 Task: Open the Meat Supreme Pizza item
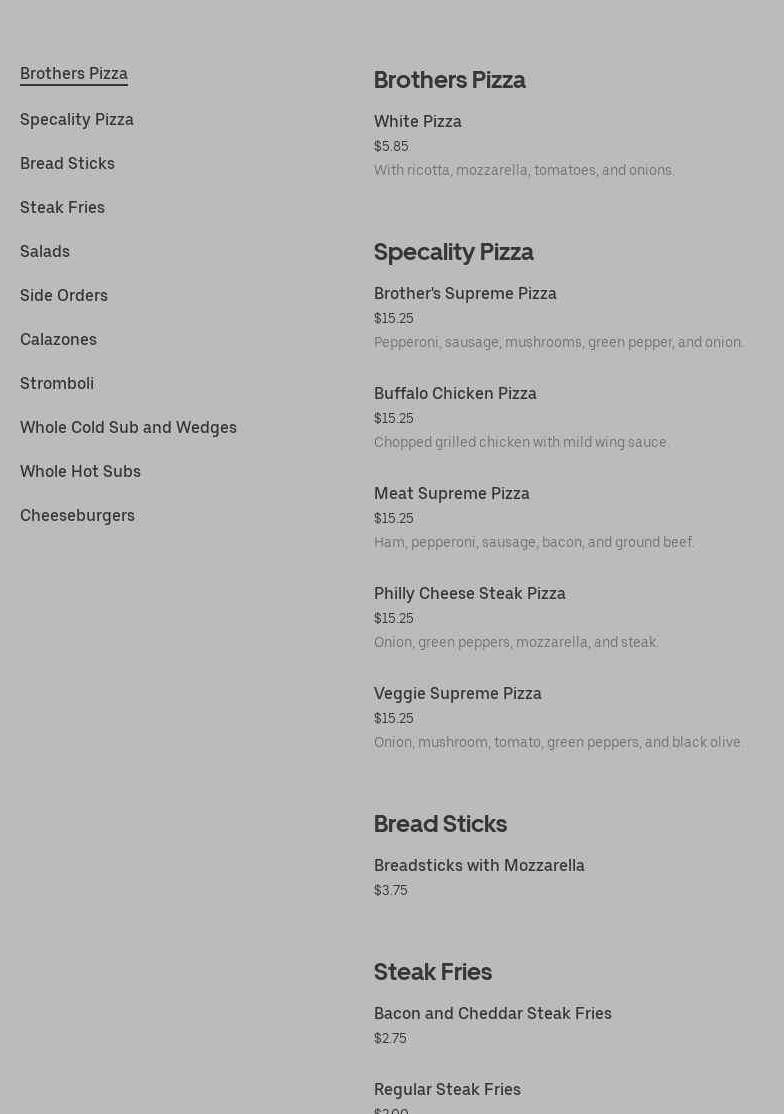point(452,494)
